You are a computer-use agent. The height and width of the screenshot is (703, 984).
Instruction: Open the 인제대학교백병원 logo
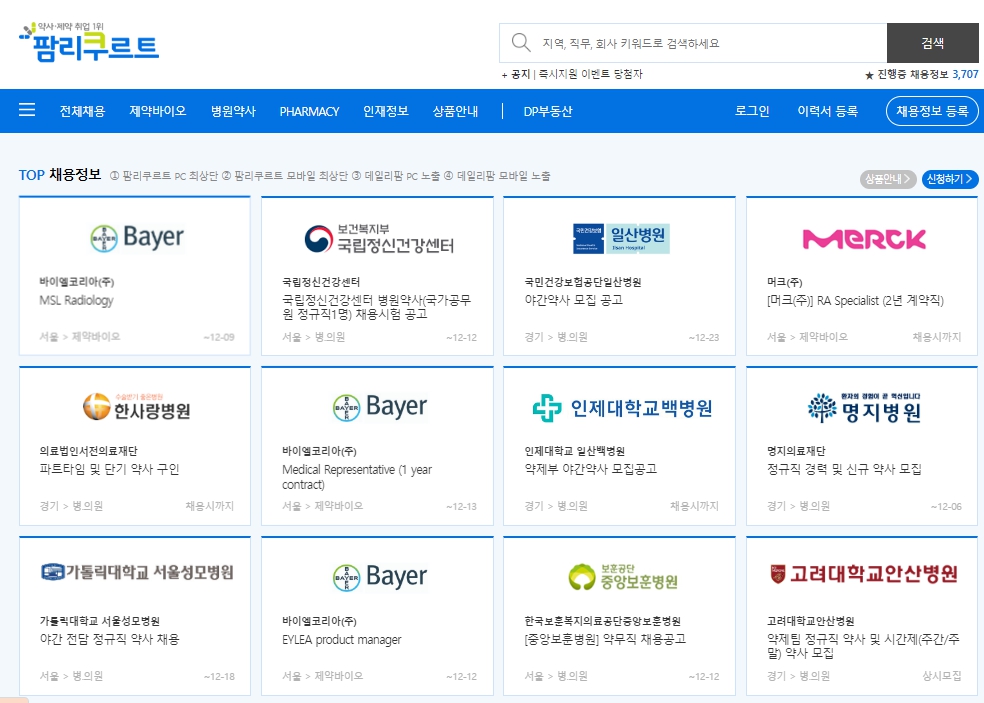point(621,408)
